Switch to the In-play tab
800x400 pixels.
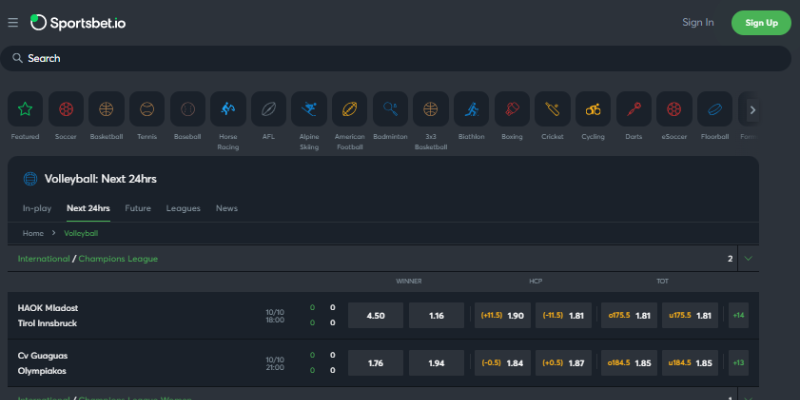point(38,208)
